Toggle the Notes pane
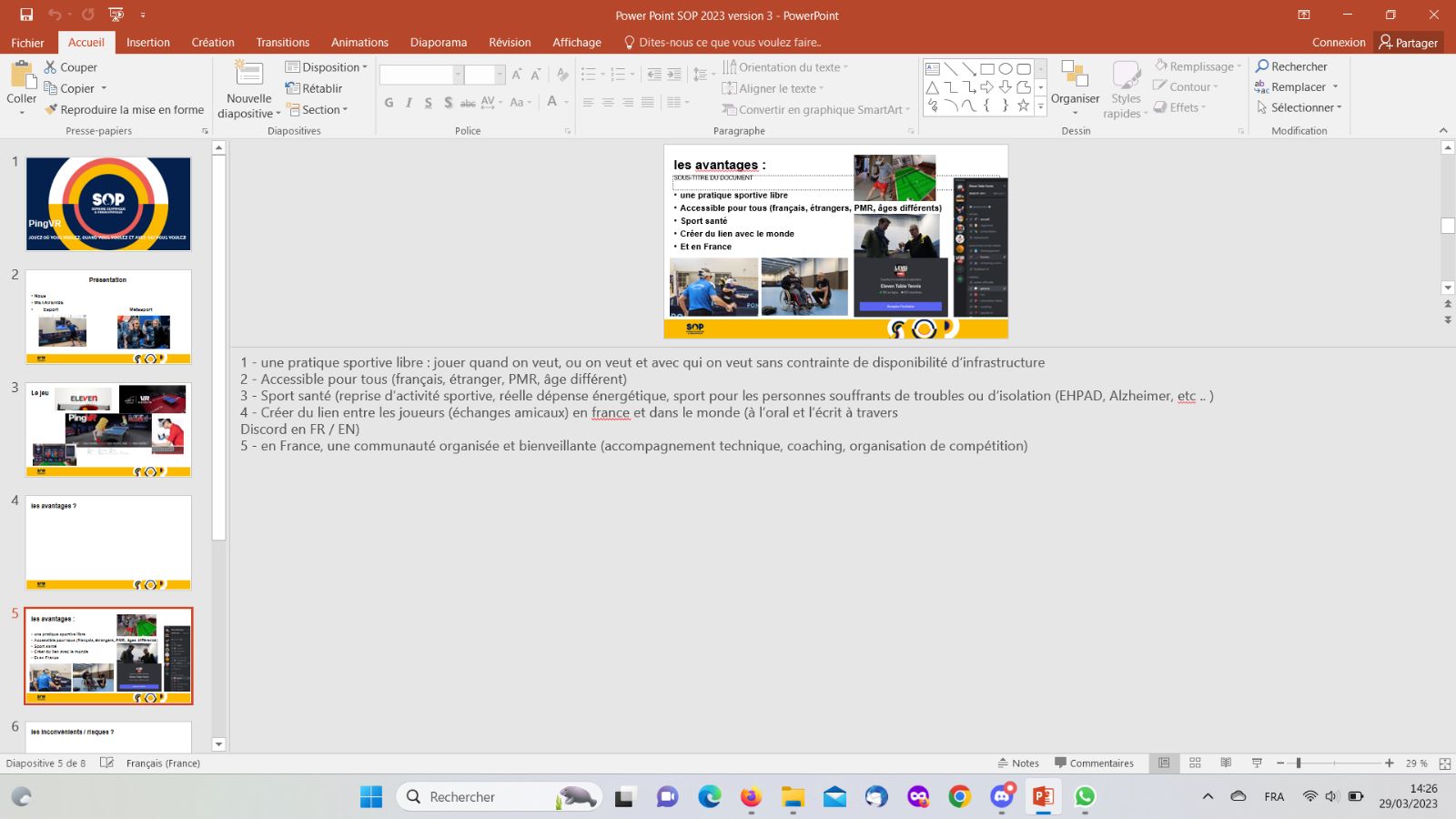1456x819 pixels. [1018, 763]
